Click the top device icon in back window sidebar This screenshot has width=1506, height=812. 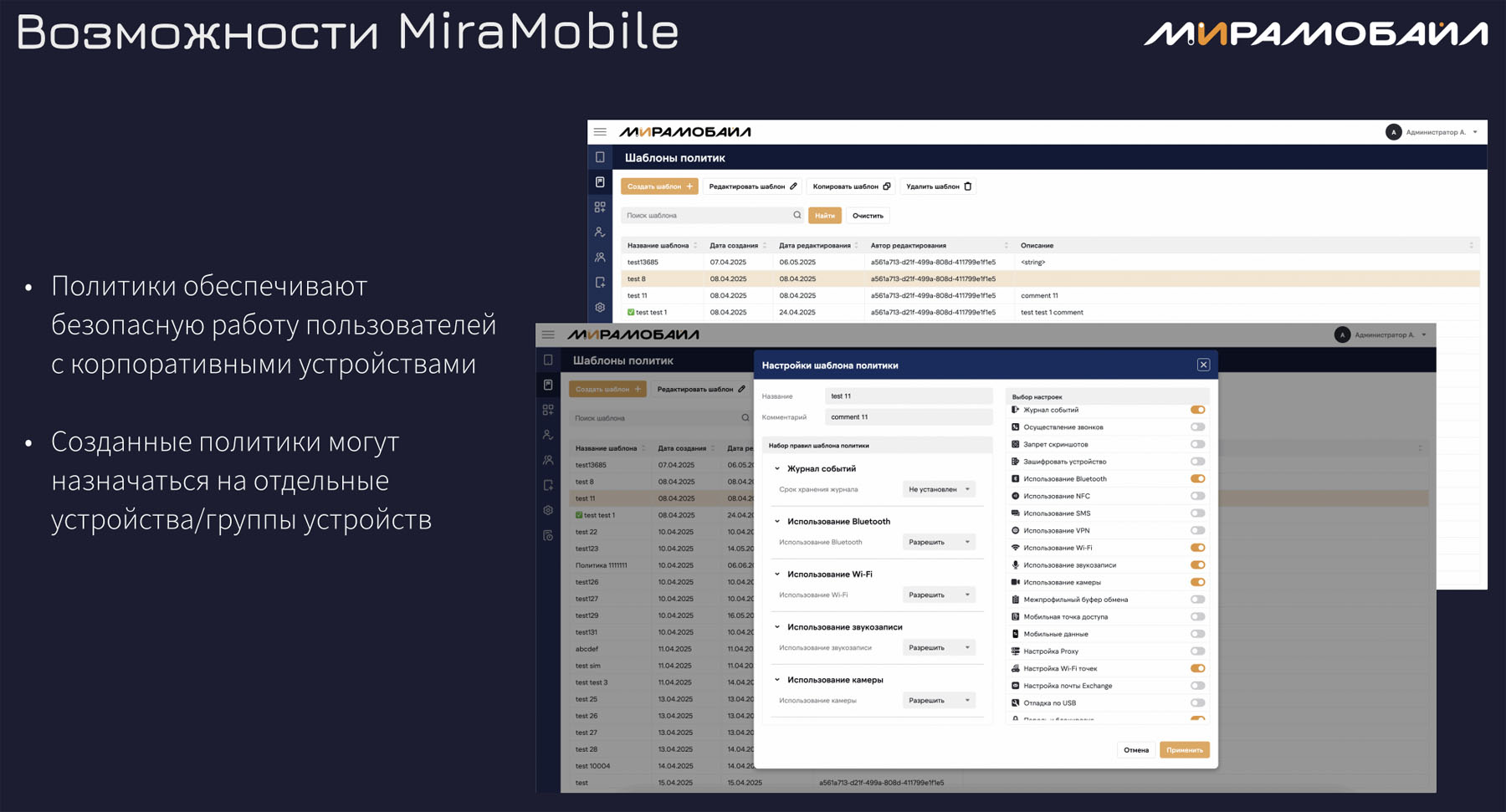pos(600,157)
